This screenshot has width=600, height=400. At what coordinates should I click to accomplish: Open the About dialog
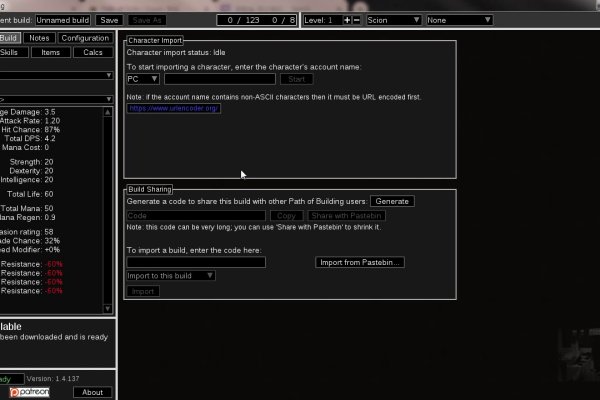tap(93, 392)
